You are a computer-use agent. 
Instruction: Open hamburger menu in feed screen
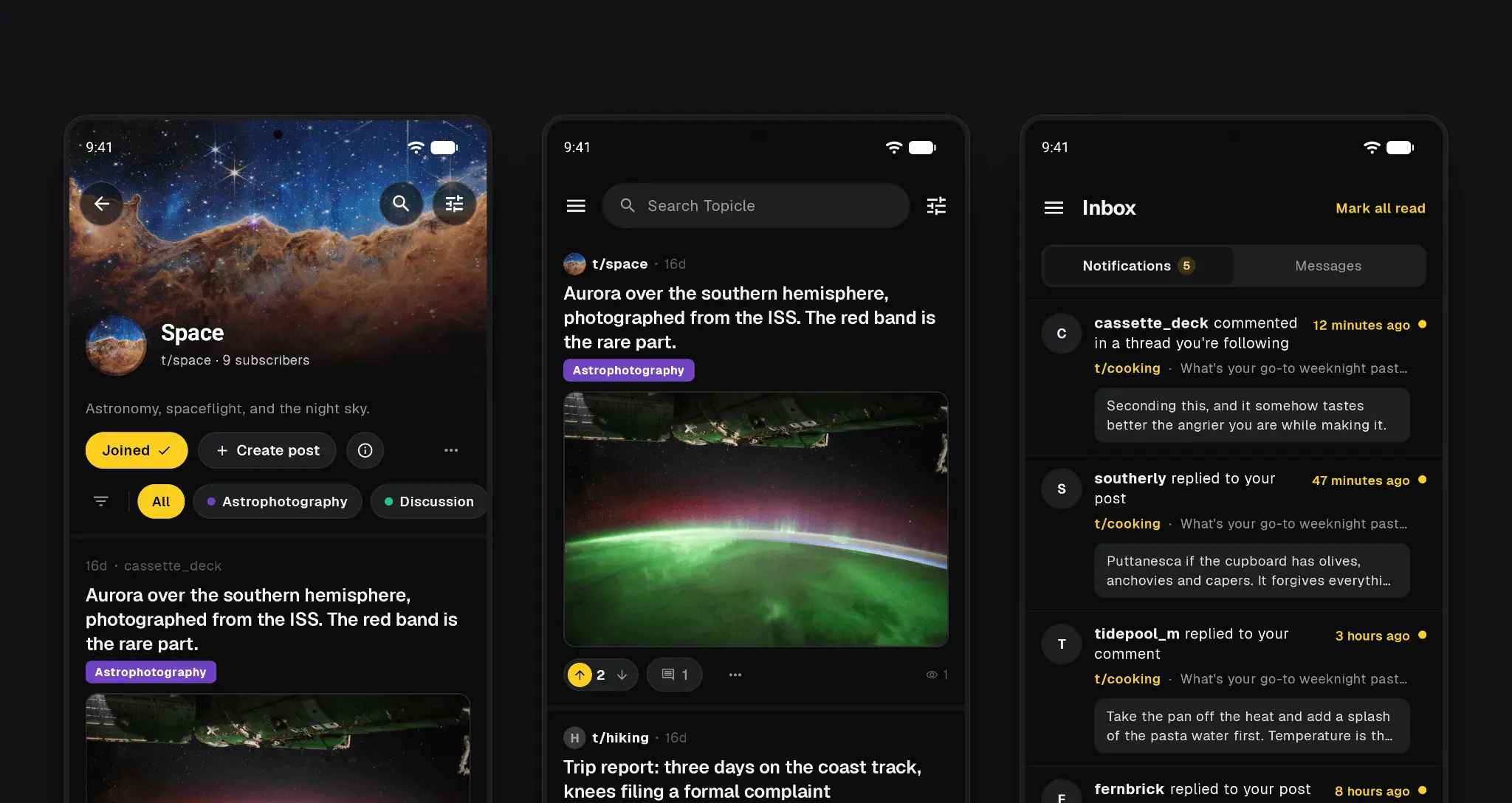tap(576, 206)
